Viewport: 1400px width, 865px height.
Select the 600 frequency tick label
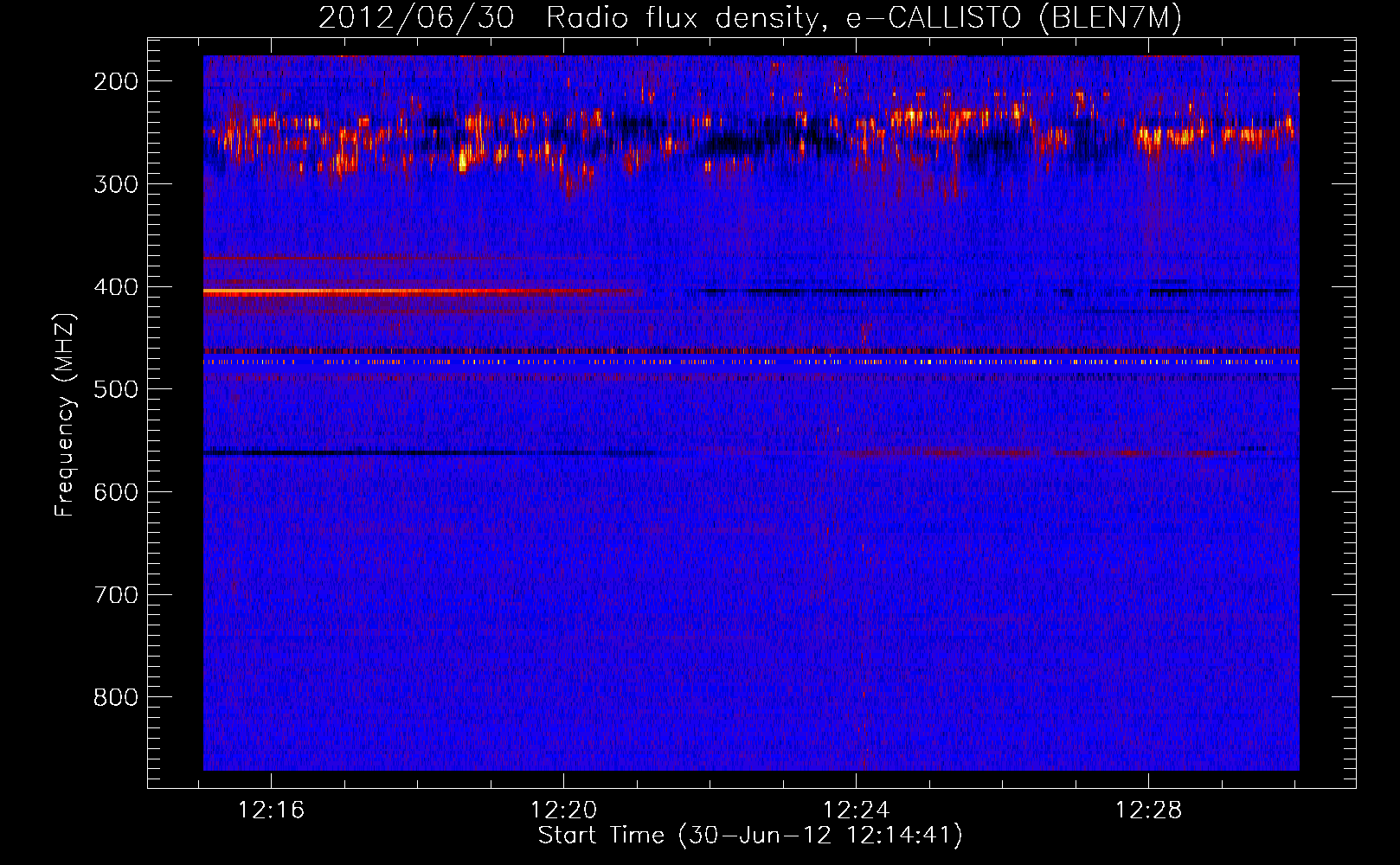point(116,492)
